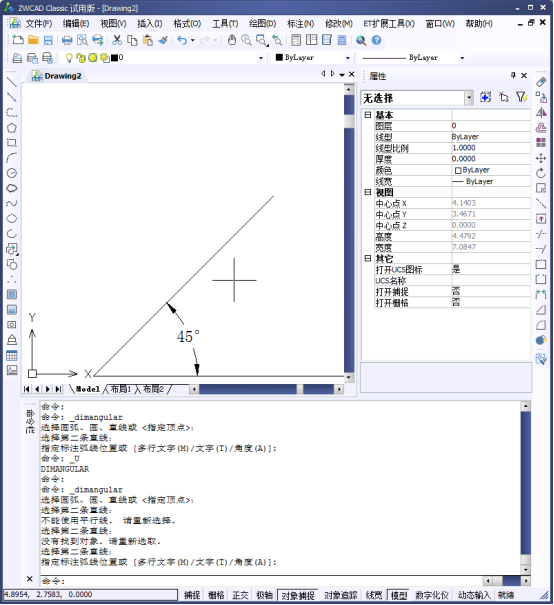
Task: Toggle 对象捕捉 object snap in status bar
Action: [298, 595]
